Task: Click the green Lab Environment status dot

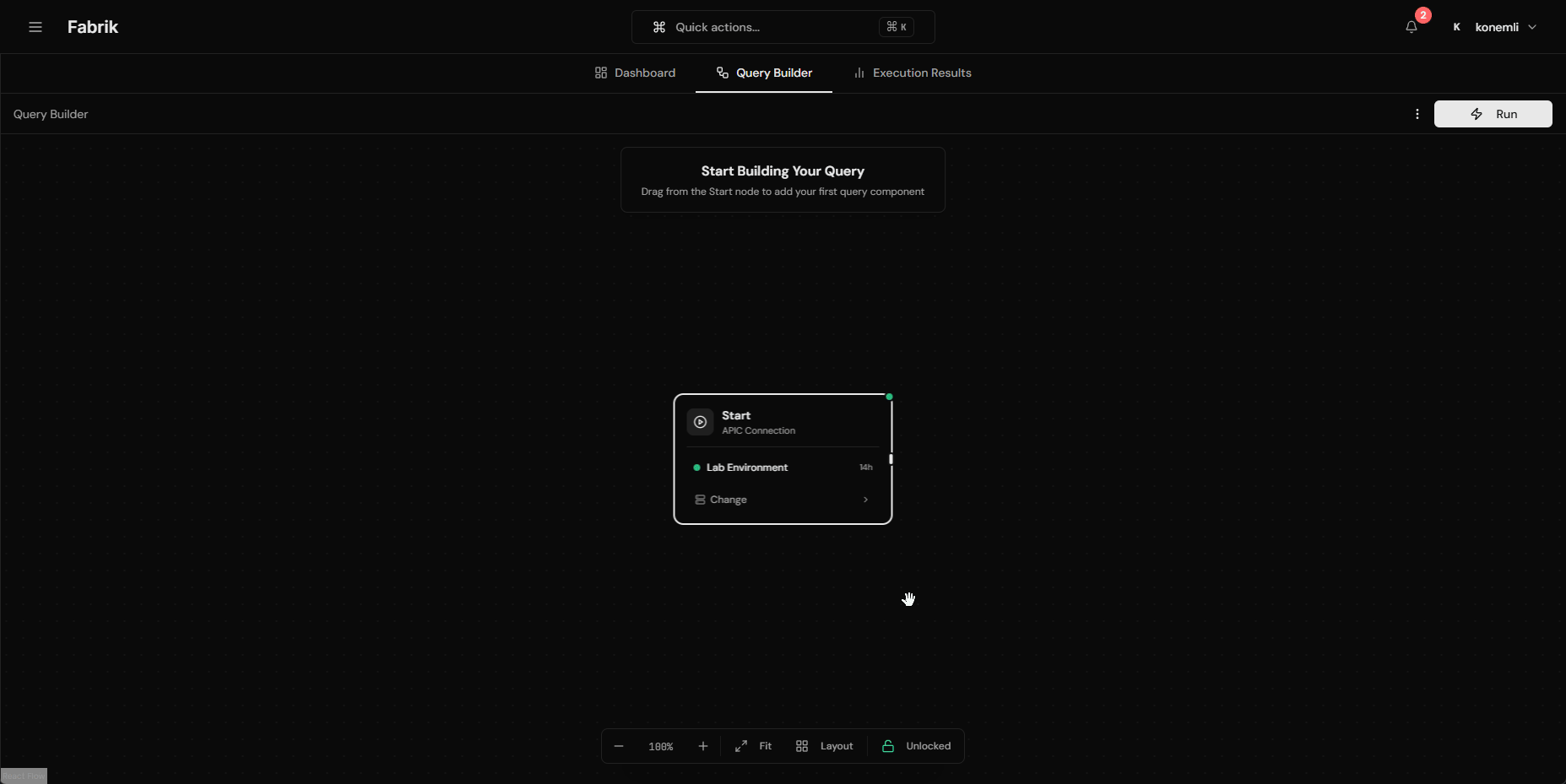Action: pos(696,468)
